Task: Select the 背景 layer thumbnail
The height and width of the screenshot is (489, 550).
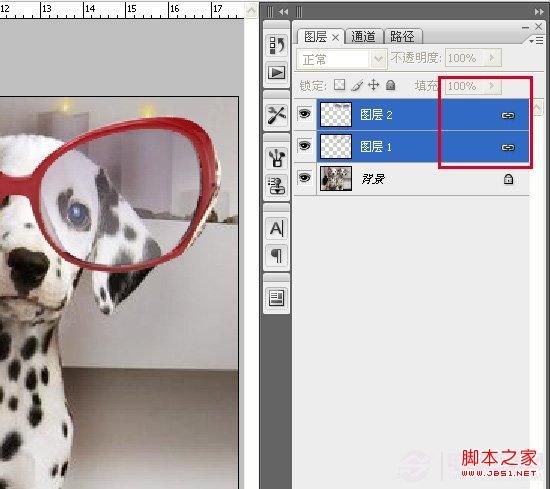Action: (336, 179)
